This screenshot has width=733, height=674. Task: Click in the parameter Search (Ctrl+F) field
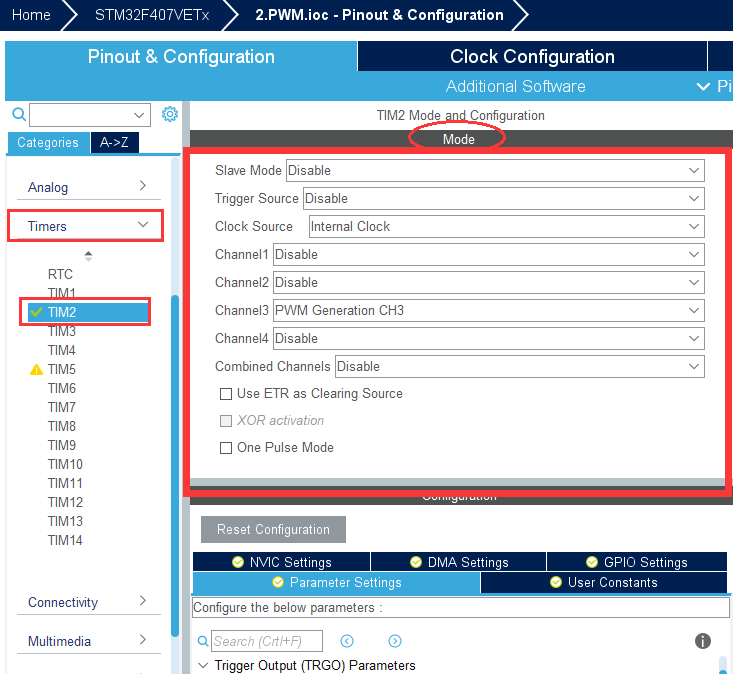(x=267, y=641)
